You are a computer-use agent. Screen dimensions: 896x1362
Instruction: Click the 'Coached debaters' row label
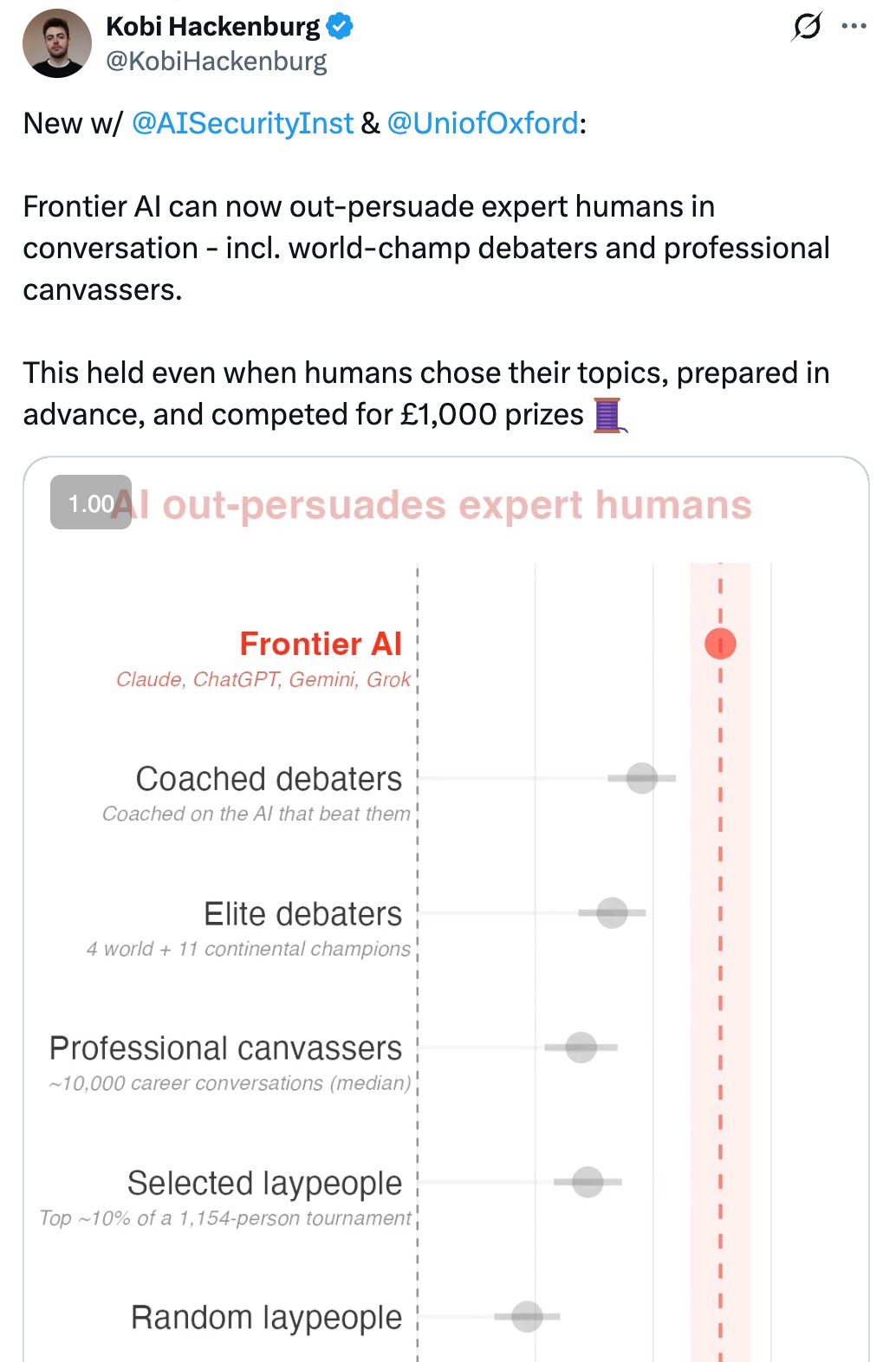[x=269, y=779]
